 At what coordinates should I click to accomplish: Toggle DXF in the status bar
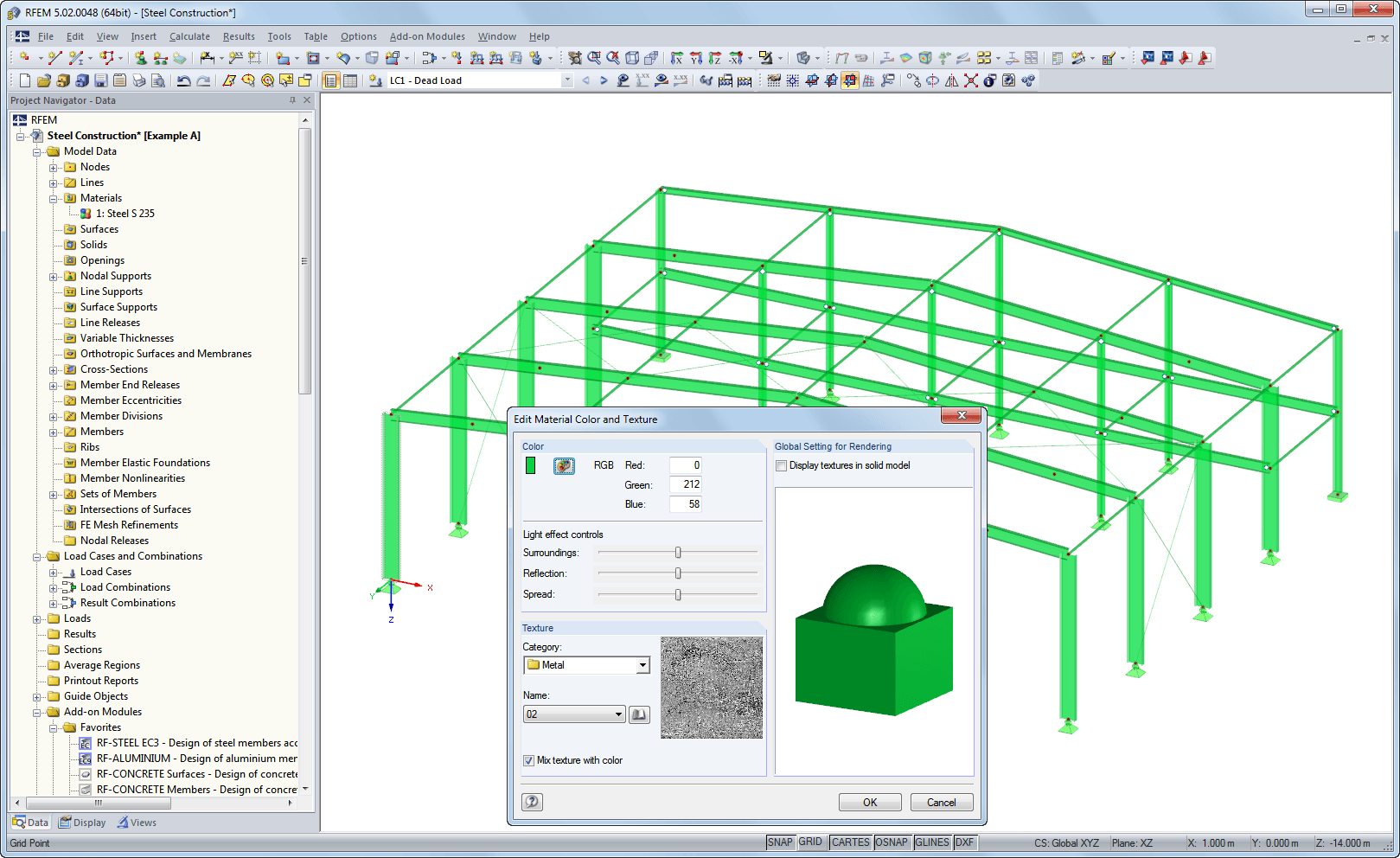click(x=964, y=842)
